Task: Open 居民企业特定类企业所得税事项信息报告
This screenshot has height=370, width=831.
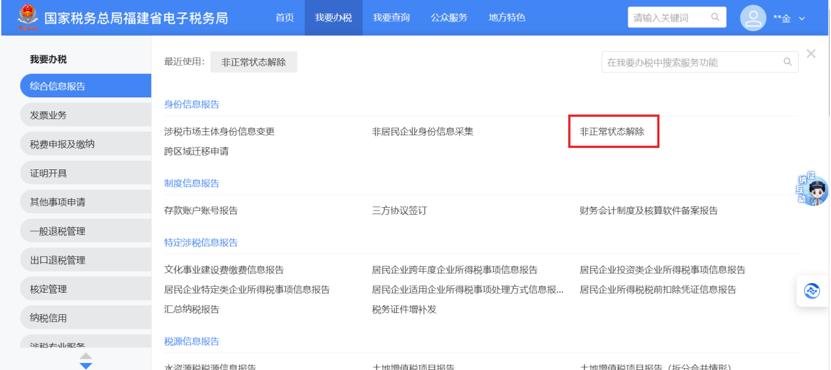Action: (247, 290)
